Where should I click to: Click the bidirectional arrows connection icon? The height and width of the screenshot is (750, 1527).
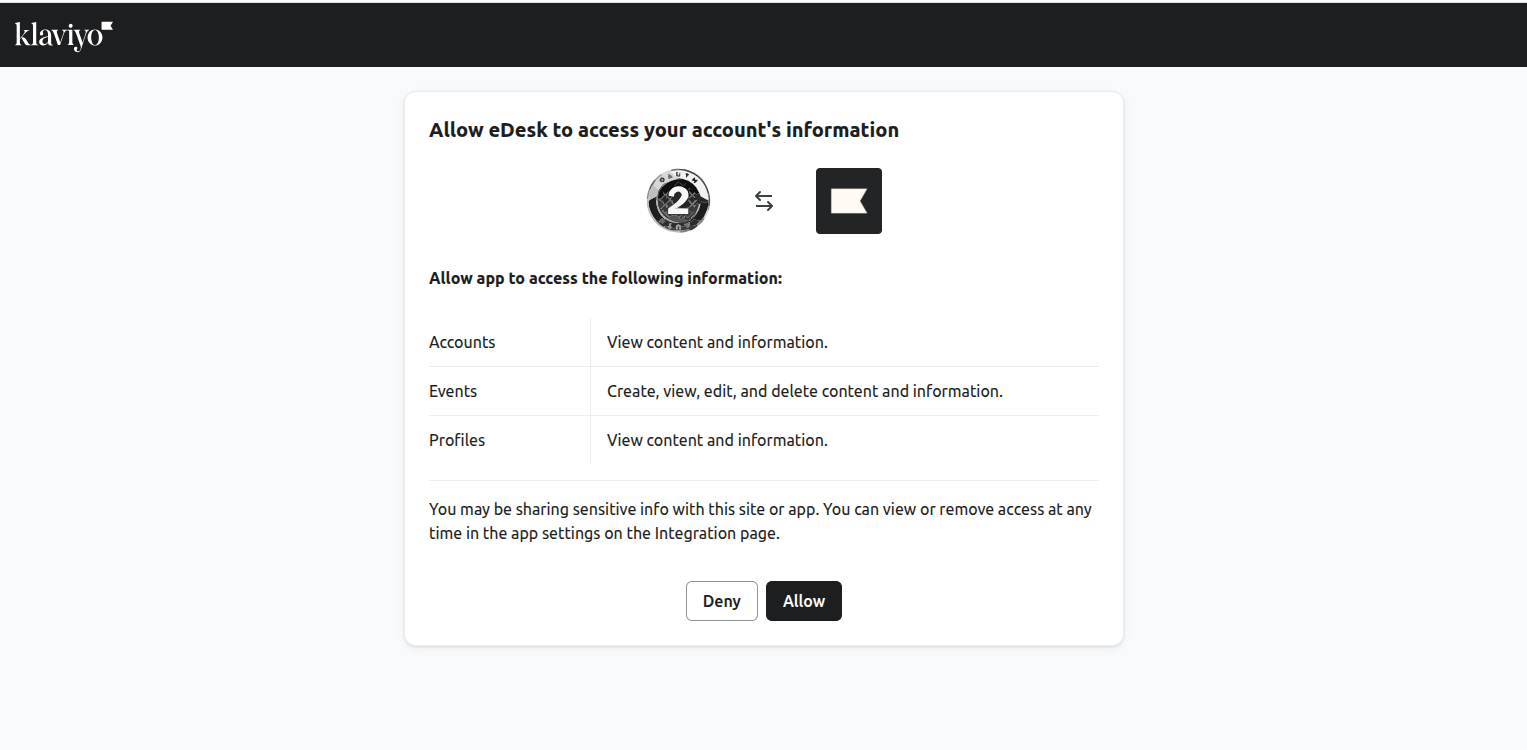click(764, 201)
